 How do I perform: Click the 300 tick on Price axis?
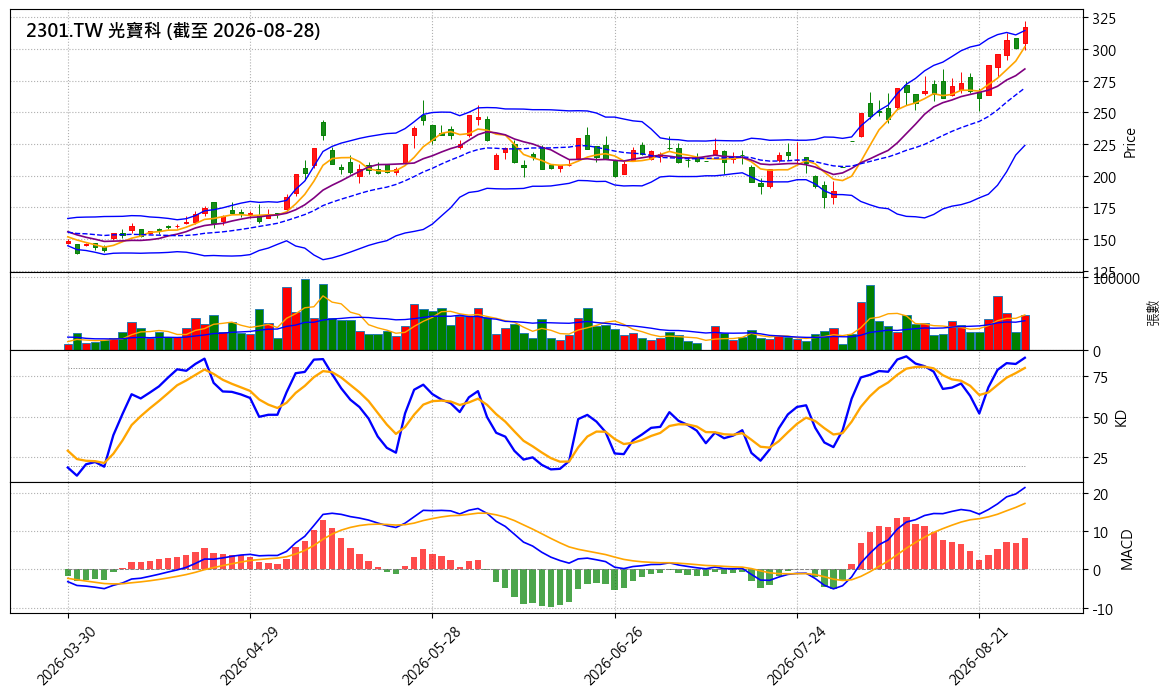click(x=1103, y=51)
